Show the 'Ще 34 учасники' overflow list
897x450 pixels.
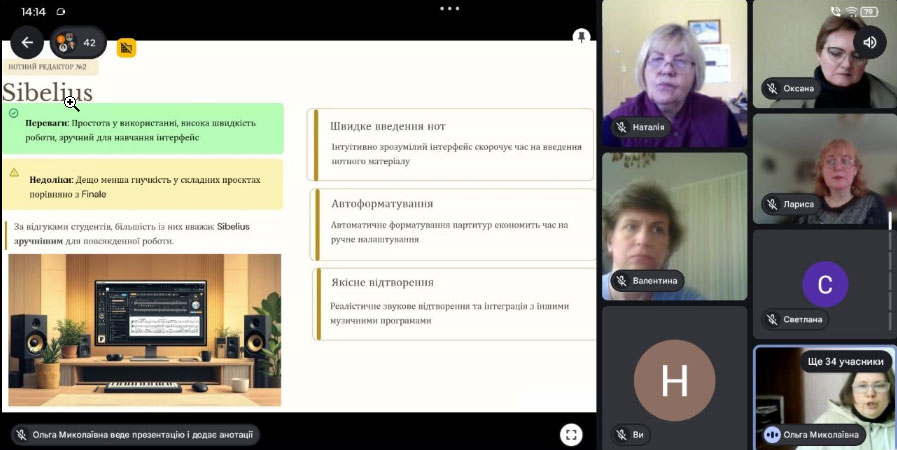click(846, 361)
